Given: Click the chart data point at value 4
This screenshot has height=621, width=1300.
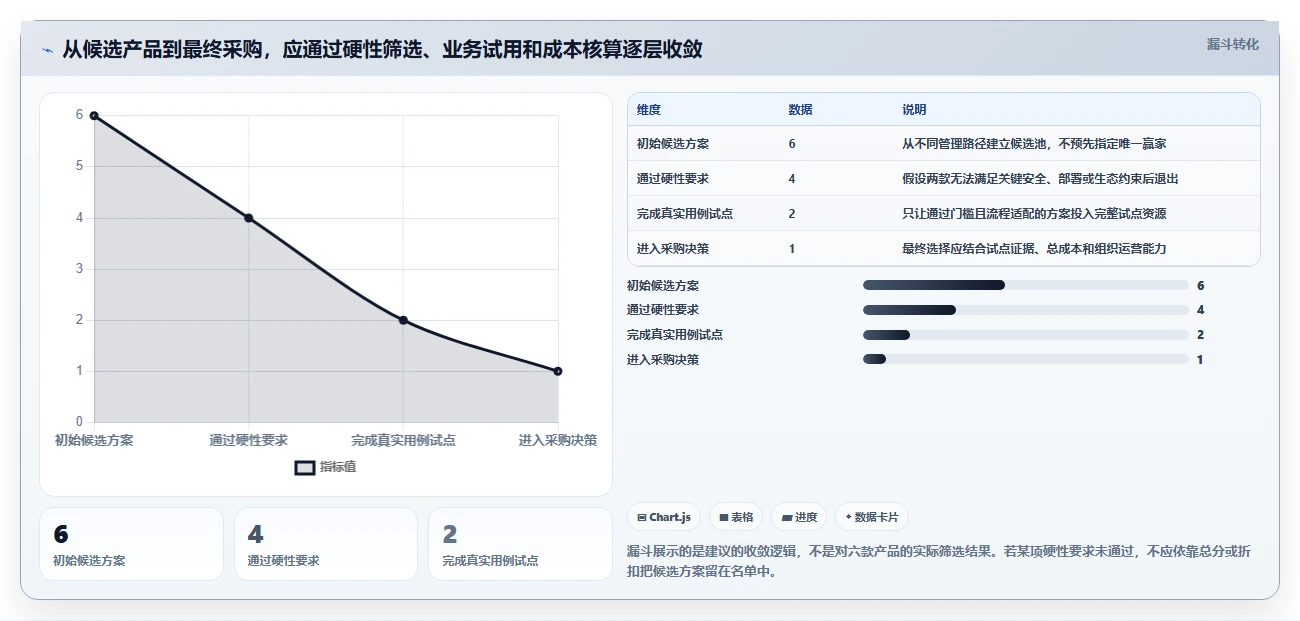Looking at the screenshot, I should pyautogui.click(x=248, y=218).
